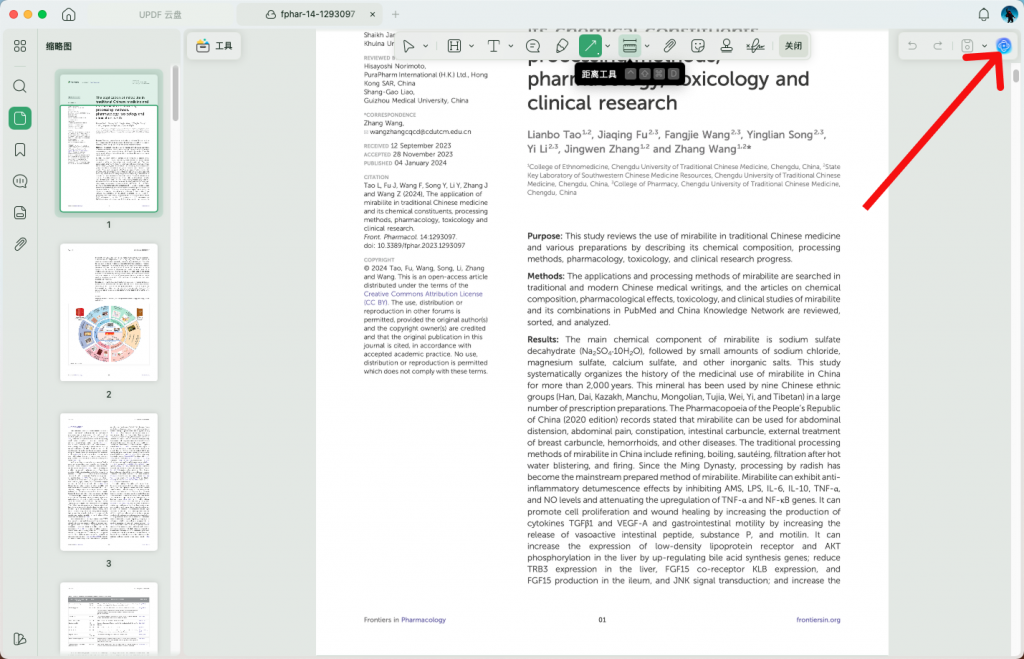1024x659 pixels.
Task: Open the comments panel
Action: tap(20, 181)
